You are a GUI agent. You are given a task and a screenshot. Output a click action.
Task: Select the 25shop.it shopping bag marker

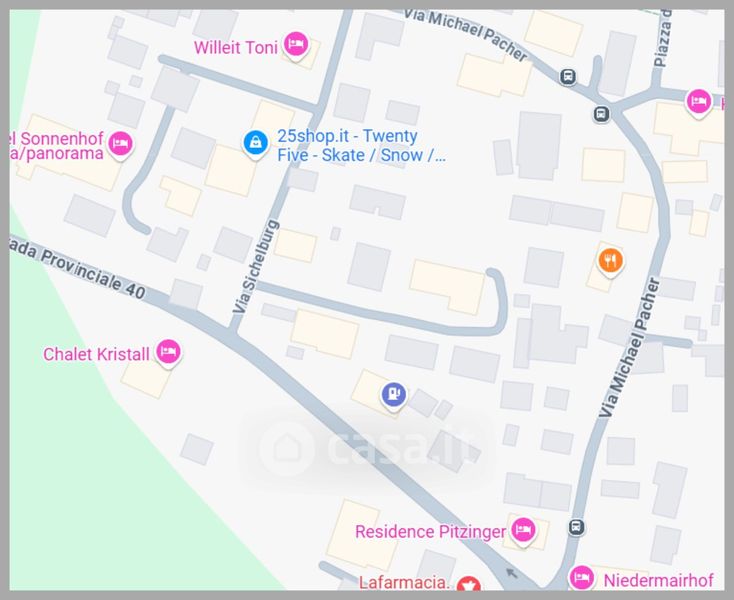tap(256, 142)
